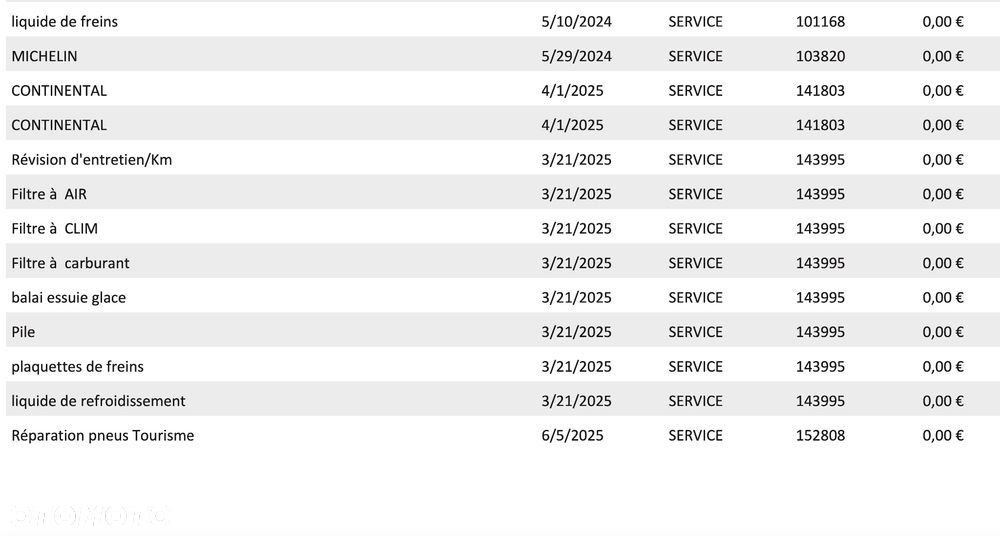Select the date 6/5/2025
This screenshot has width=1000, height=536.
571,435
